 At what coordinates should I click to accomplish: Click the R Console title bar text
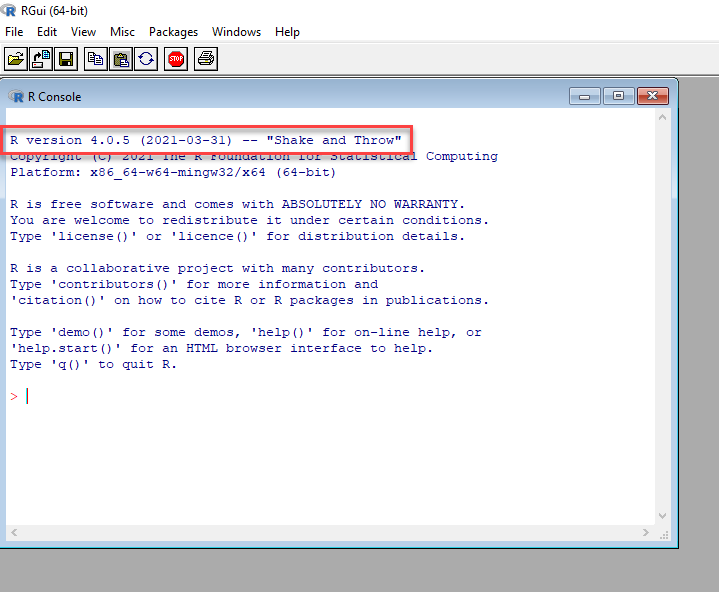(x=55, y=97)
